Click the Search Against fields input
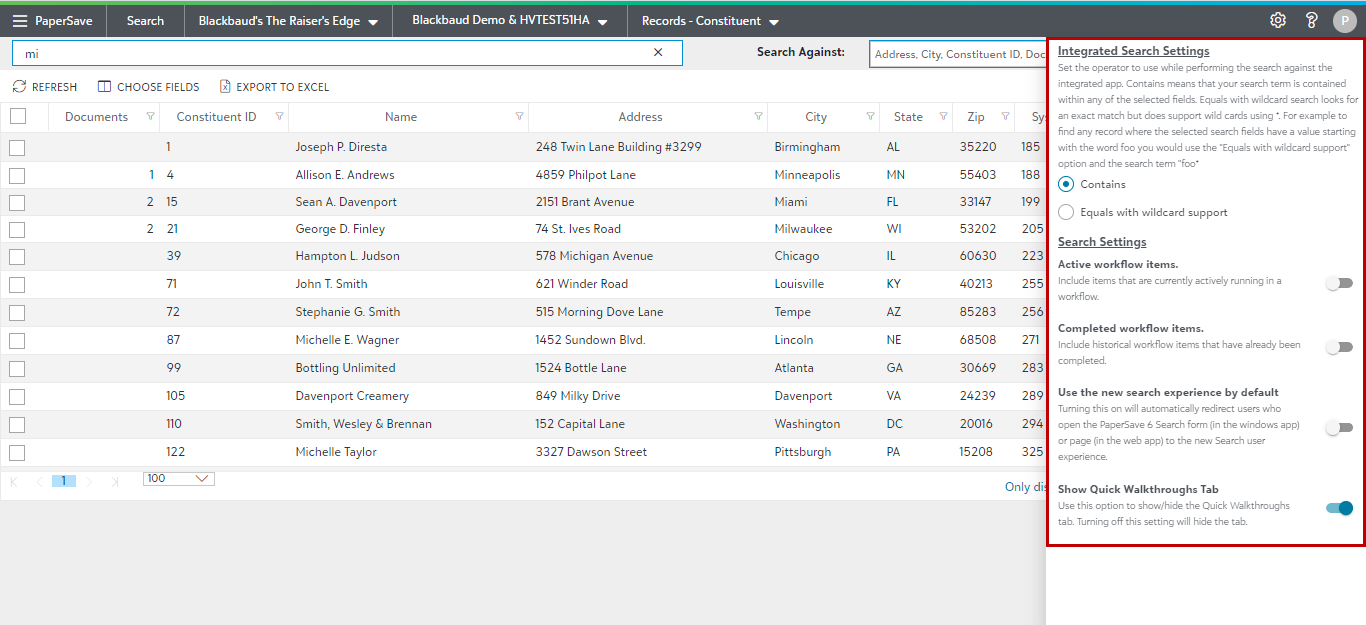1366x625 pixels. (957, 54)
